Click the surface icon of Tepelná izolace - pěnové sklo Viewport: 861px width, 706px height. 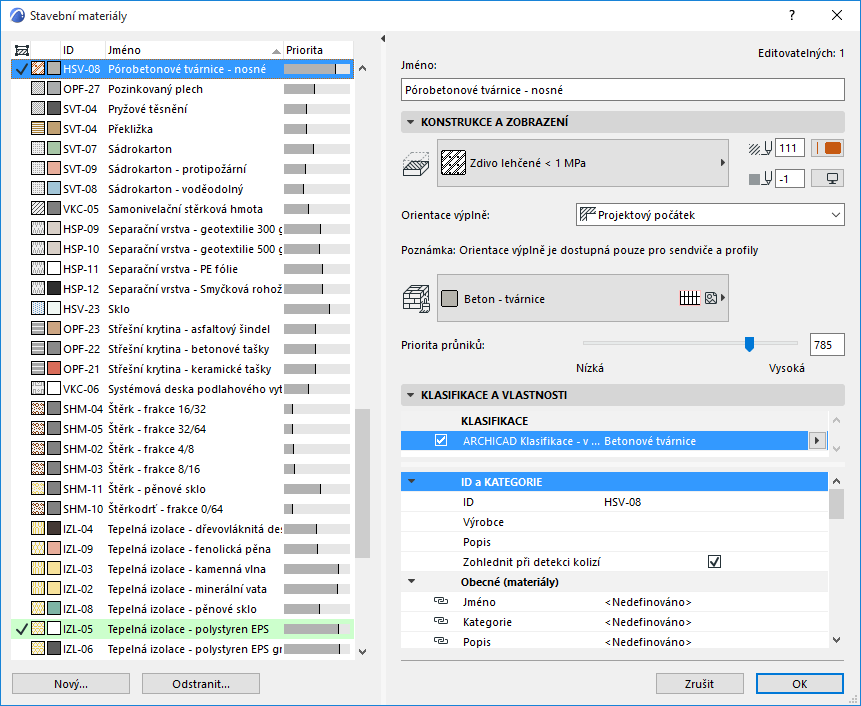[x=54, y=608]
